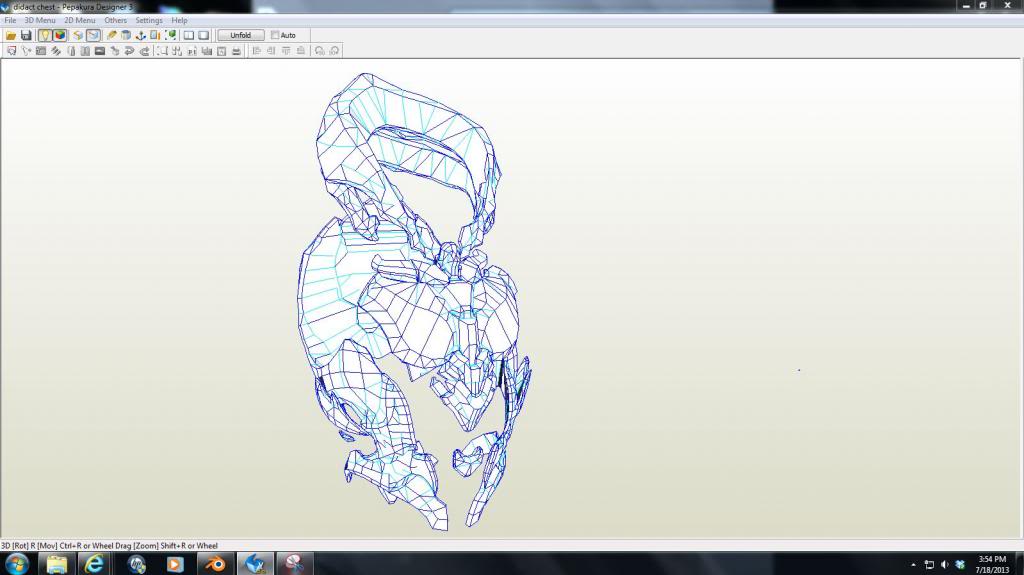Click the bar-chart scale icon in the top toolbar
This screenshot has width=1024, height=575.
155,35
